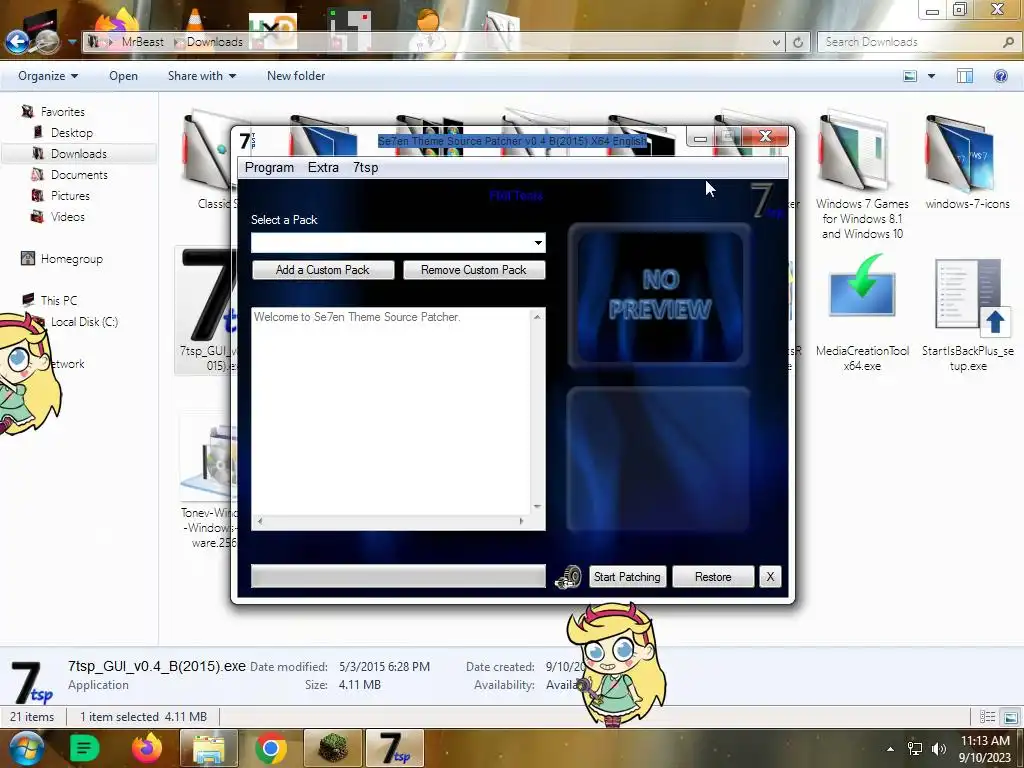Click the Welcome log text area
This screenshot has height=768, width=1024.
tap(392, 411)
